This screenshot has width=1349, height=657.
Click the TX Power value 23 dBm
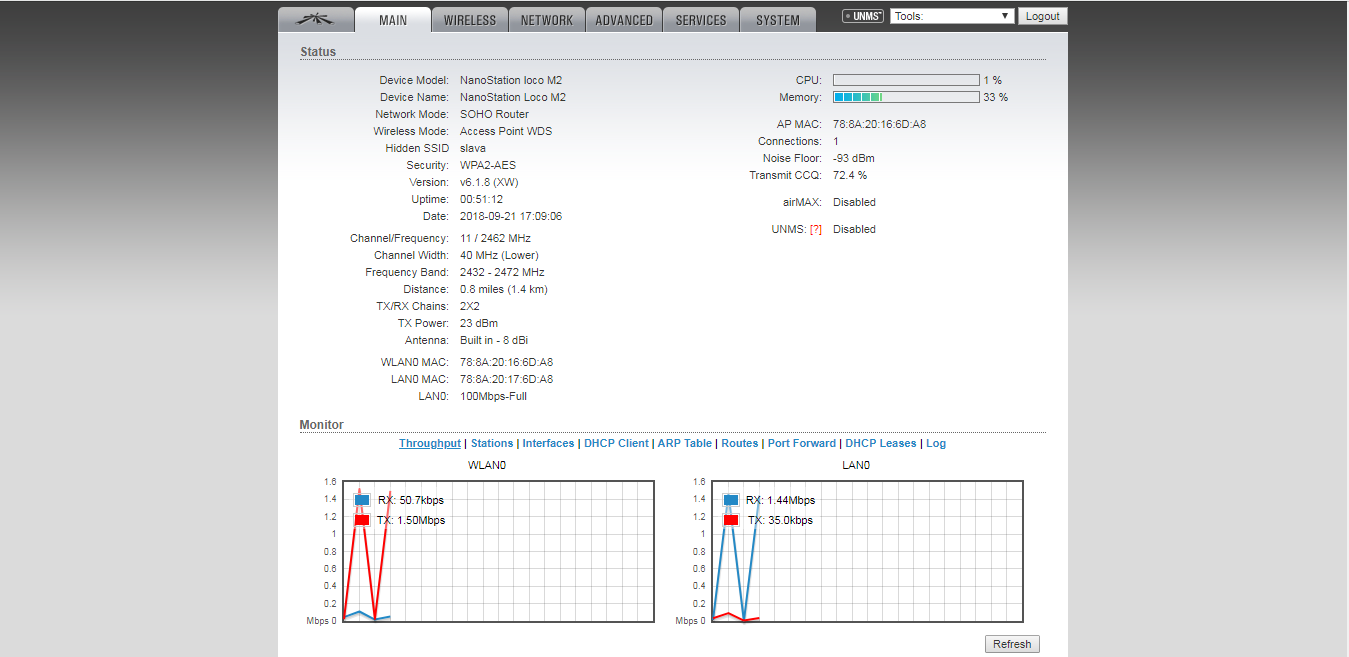pyautogui.click(x=479, y=323)
